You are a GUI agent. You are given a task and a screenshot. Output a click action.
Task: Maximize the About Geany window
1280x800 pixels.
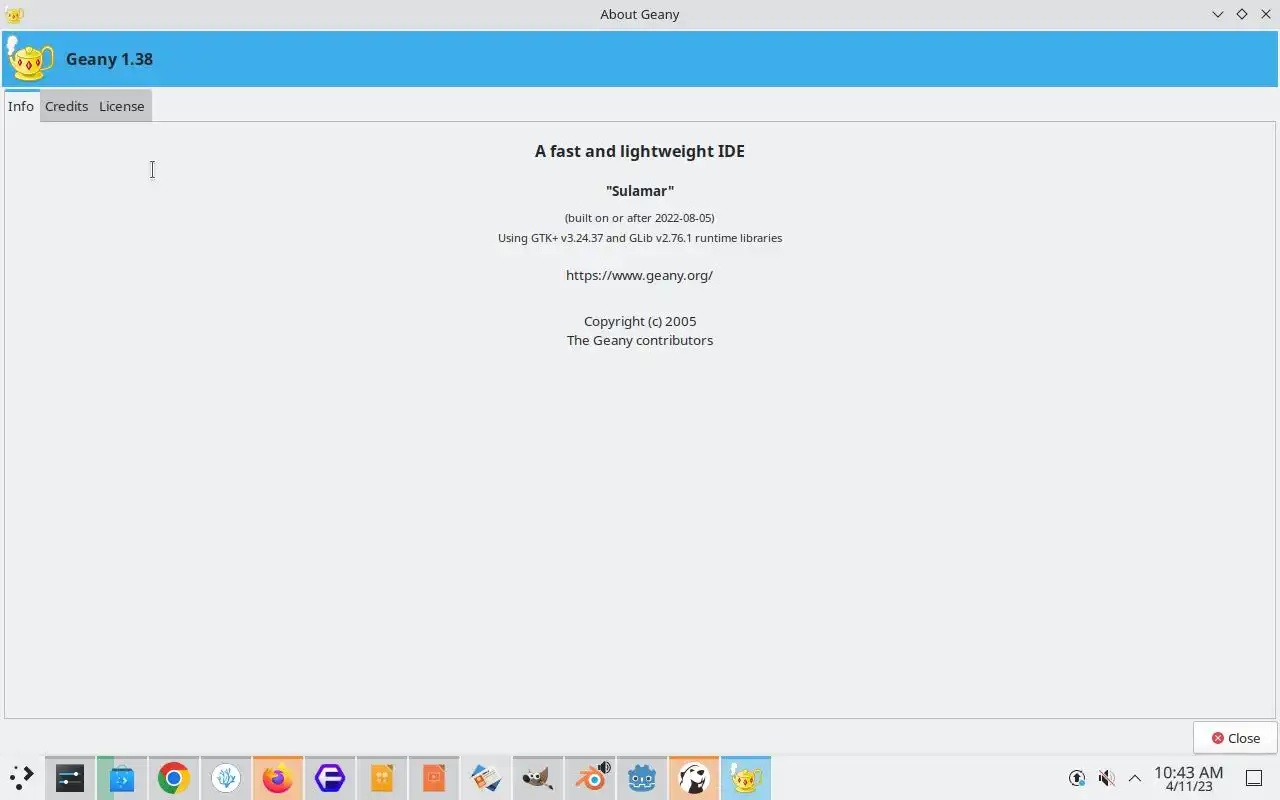tap(1242, 14)
